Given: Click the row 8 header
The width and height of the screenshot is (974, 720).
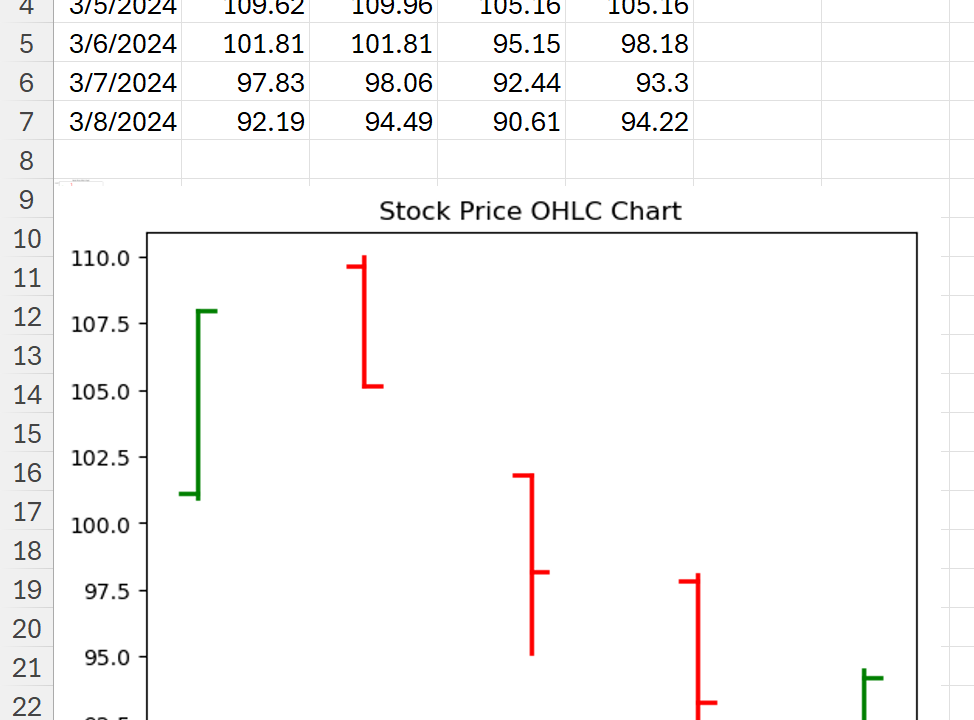Looking at the screenshot, I should (26, 161).
